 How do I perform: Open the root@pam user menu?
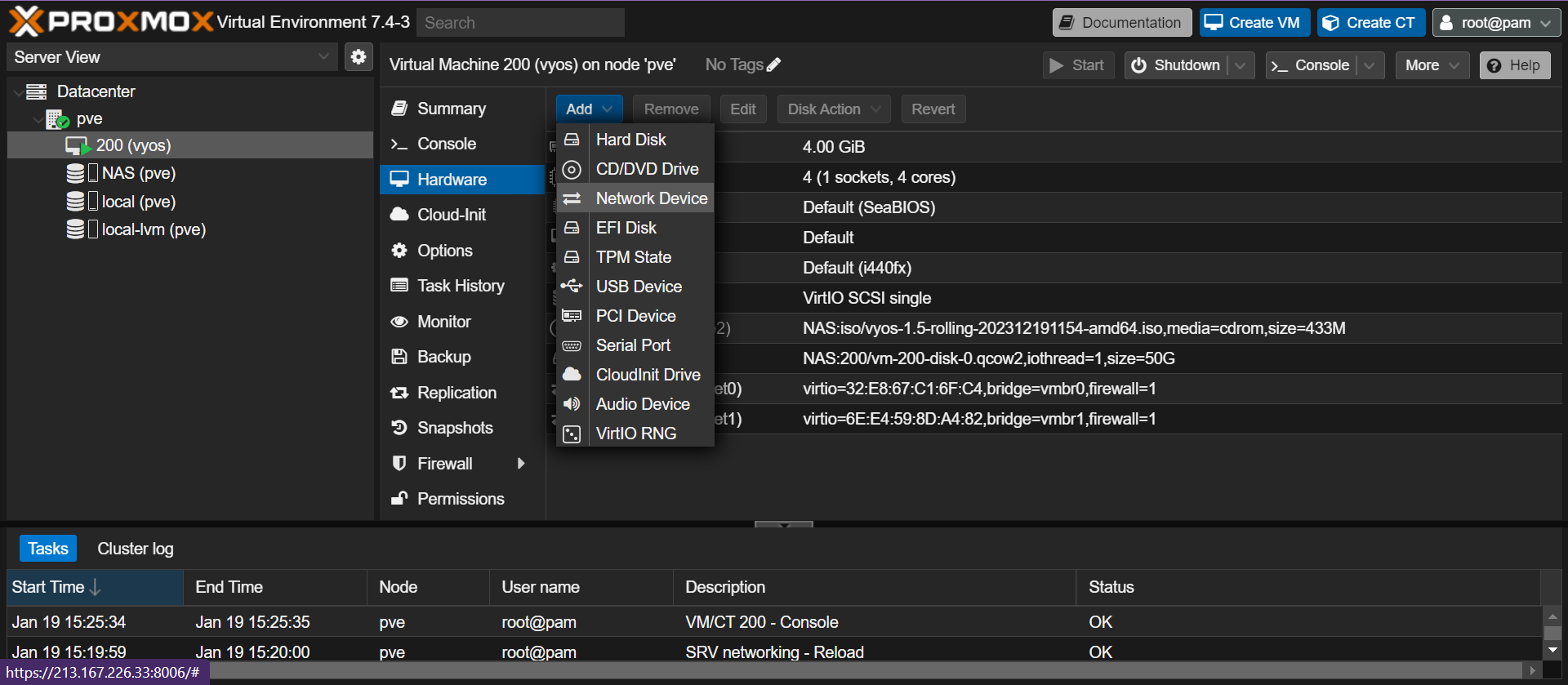1496,23
